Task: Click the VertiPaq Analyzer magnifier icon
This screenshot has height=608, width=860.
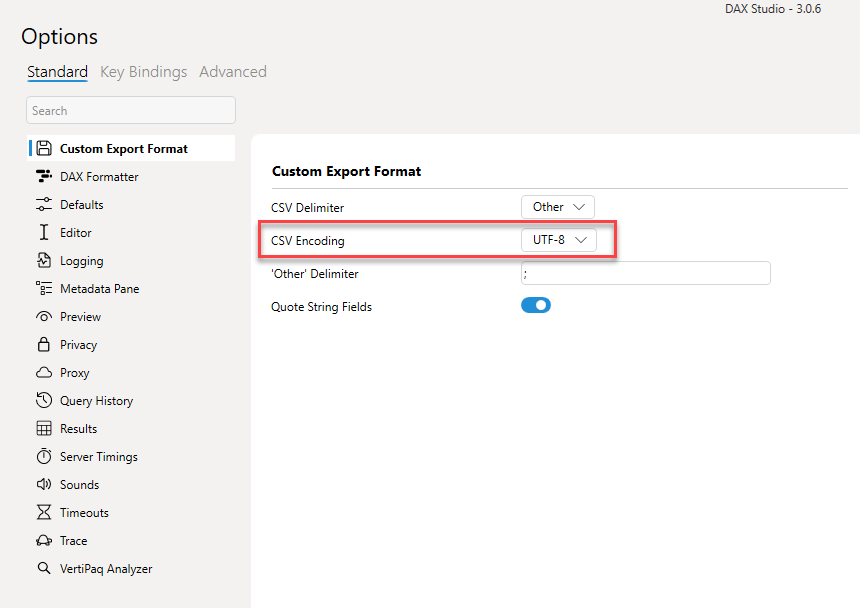Action: coord(44,568)
